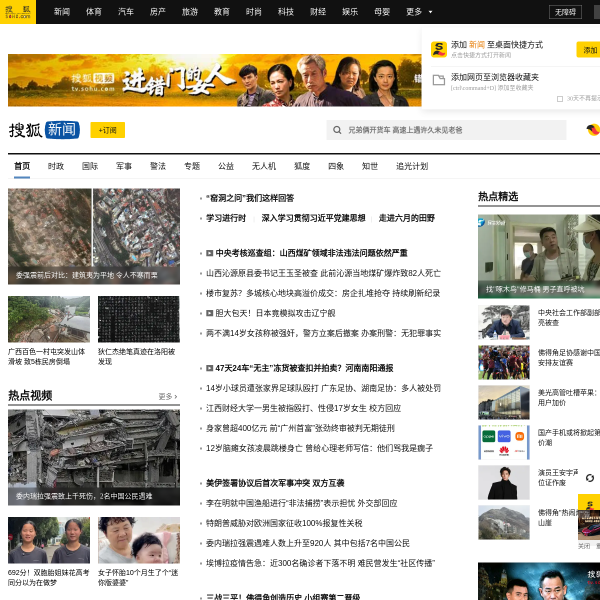Click the yellow 添加 button in popup

click(589, 50)
